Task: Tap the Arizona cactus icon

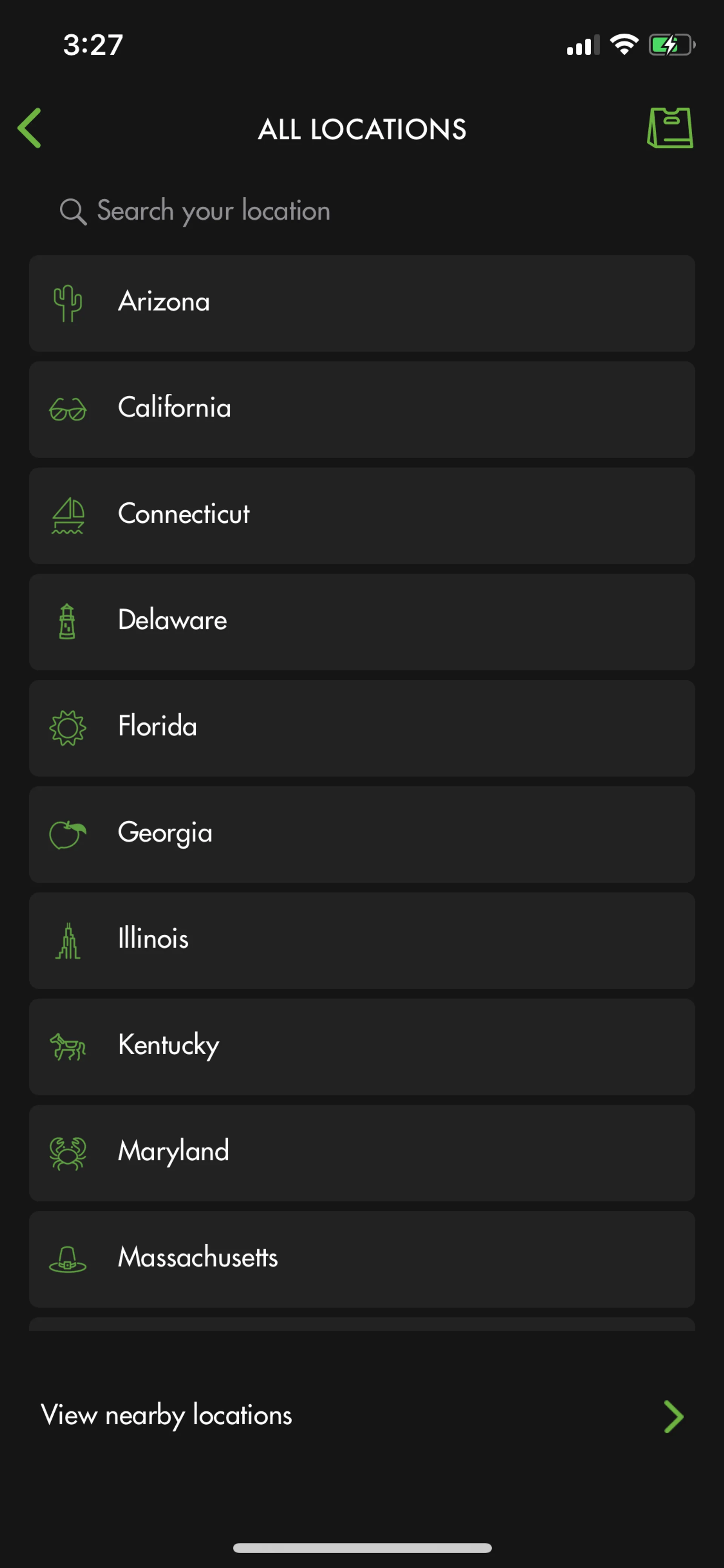Action: coord(67,303)
